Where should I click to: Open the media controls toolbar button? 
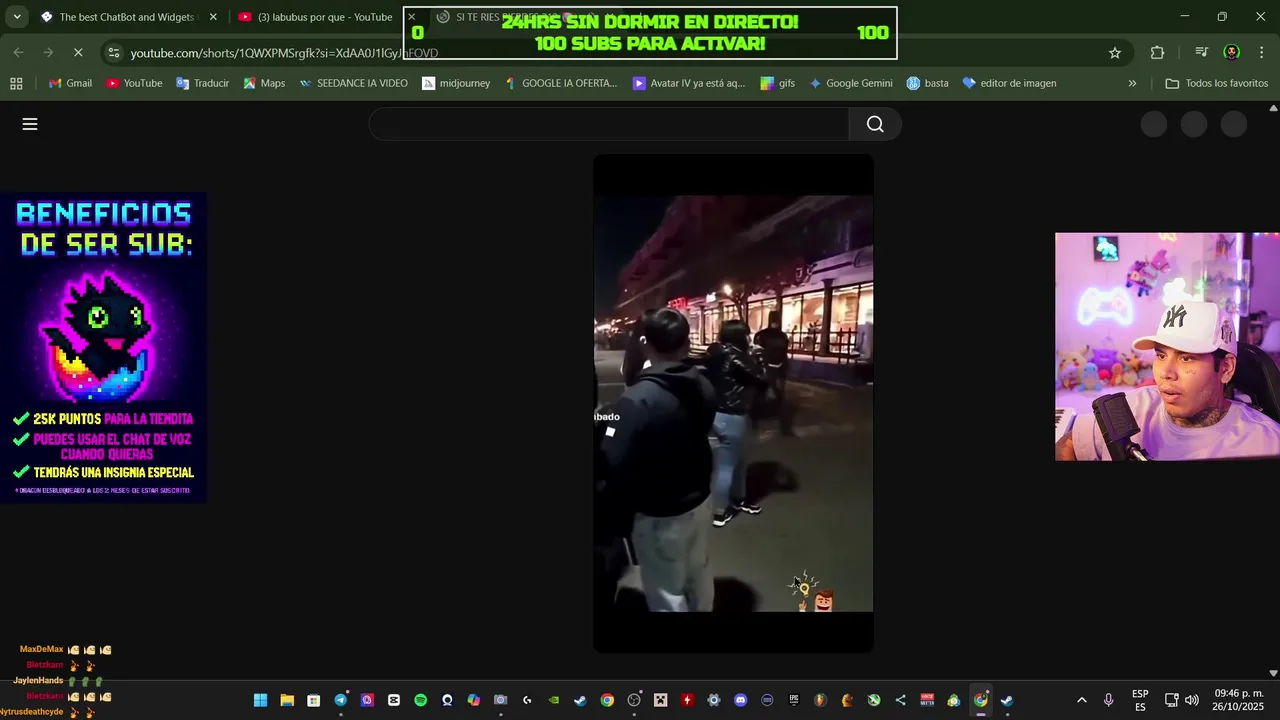pyautogui.click(x=1202, y=53)
